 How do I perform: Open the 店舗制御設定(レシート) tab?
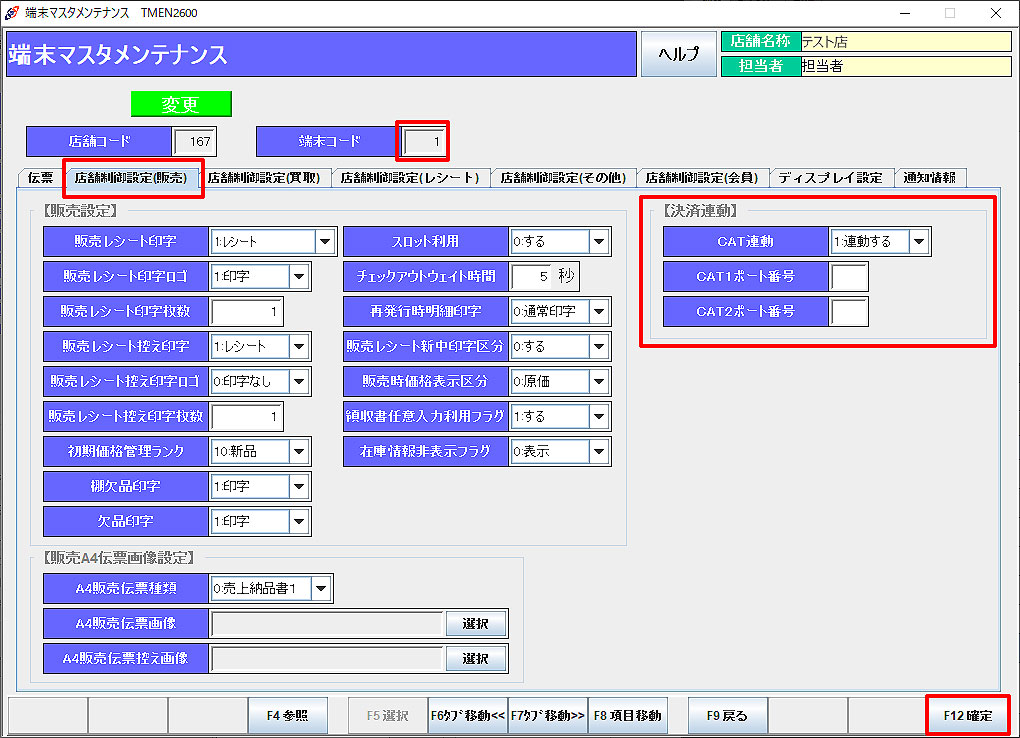(410, 178)
